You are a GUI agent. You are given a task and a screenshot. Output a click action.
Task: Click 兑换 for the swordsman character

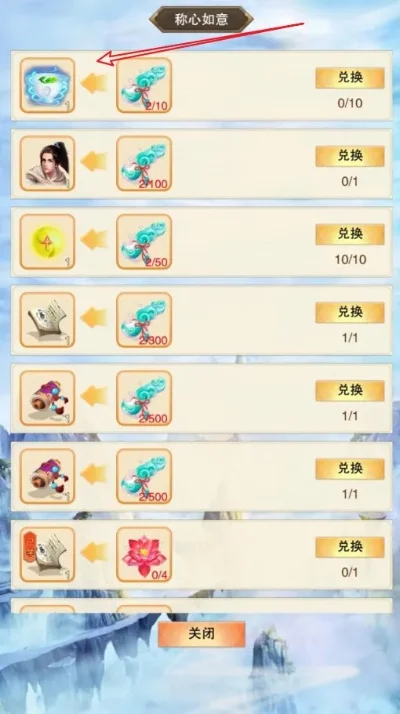350,156
